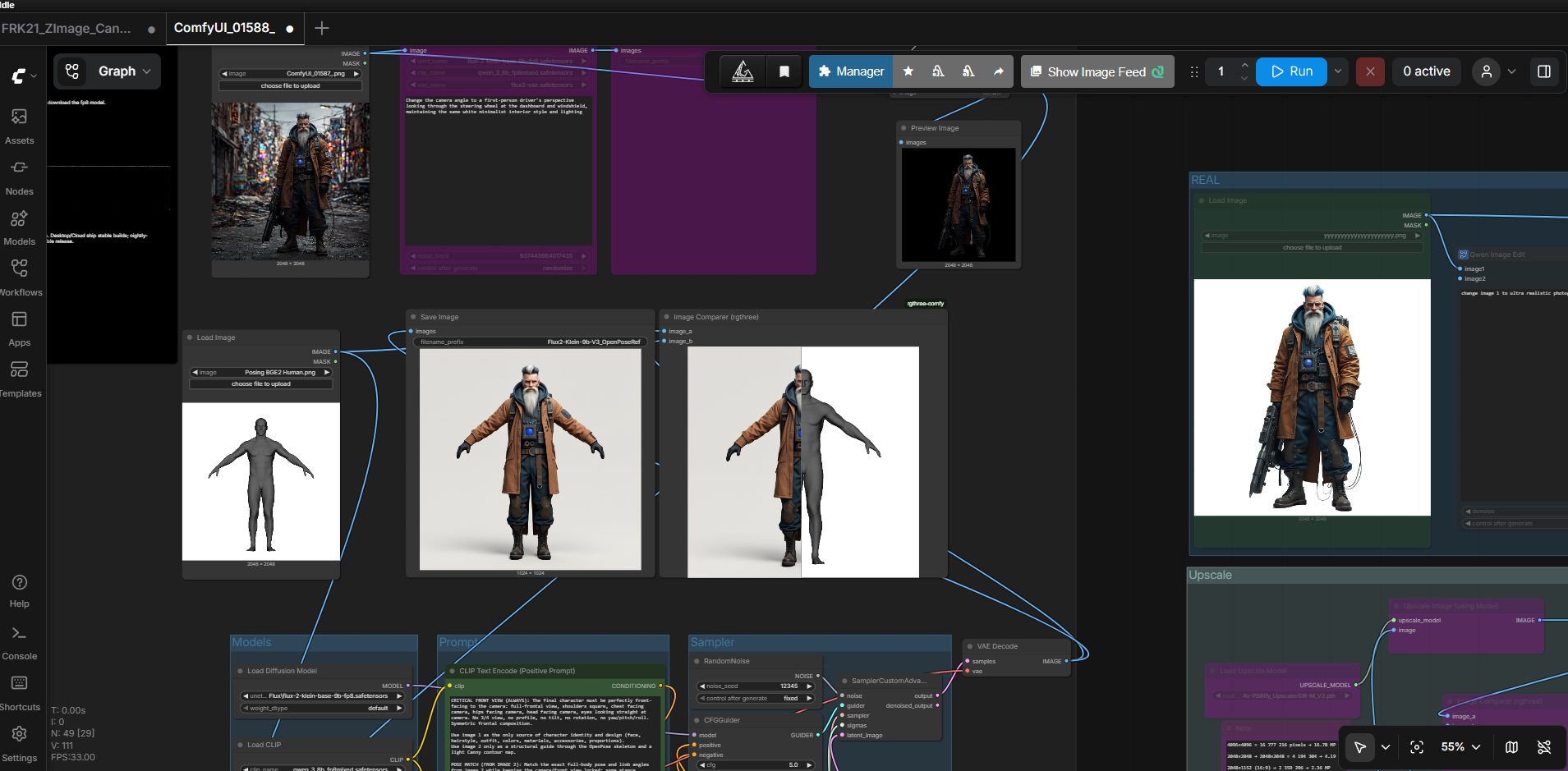Open pointer tool mode dropdown chevron
Viewport: 1568px width, 771px height.
tap(1386, 746)
